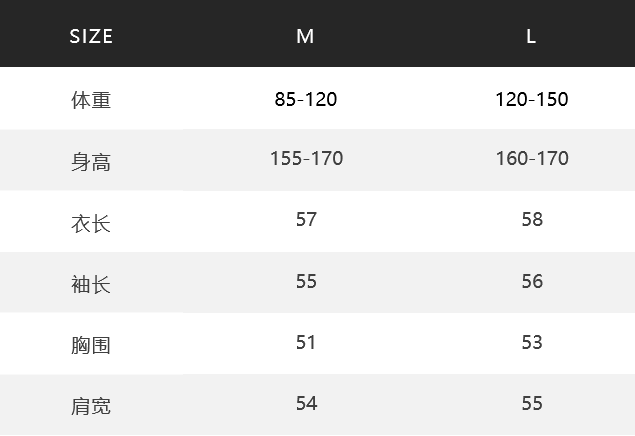Select the 155-170 height cell
The height and width of the screenshot is (436, 635).
pyautogui.click(x=307, y=158)
